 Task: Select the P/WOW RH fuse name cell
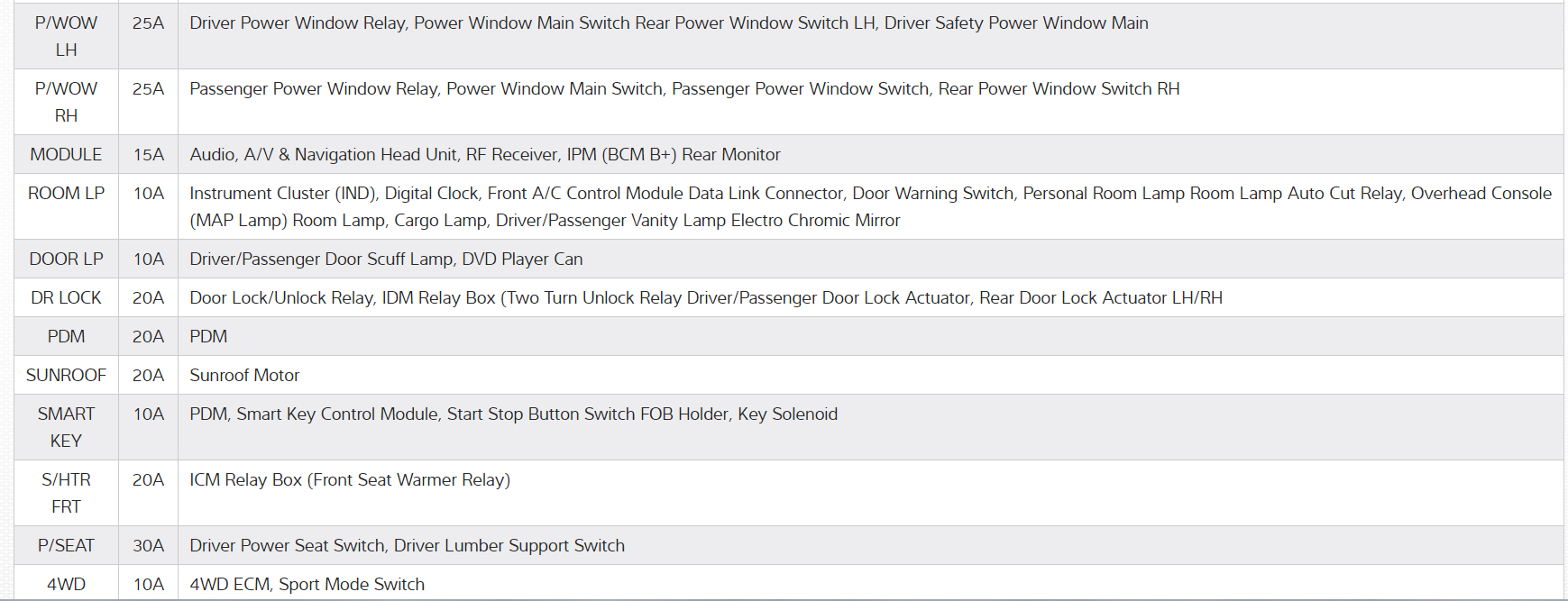tap(66, 102)
